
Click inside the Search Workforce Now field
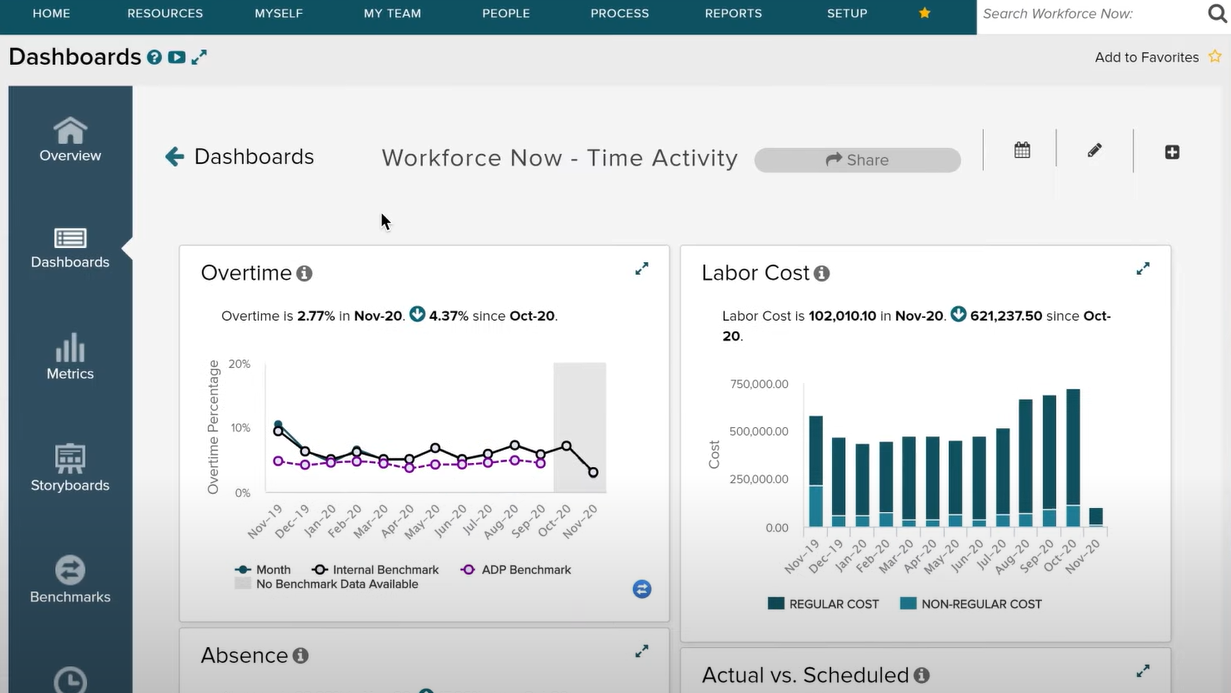[1080, 13]
